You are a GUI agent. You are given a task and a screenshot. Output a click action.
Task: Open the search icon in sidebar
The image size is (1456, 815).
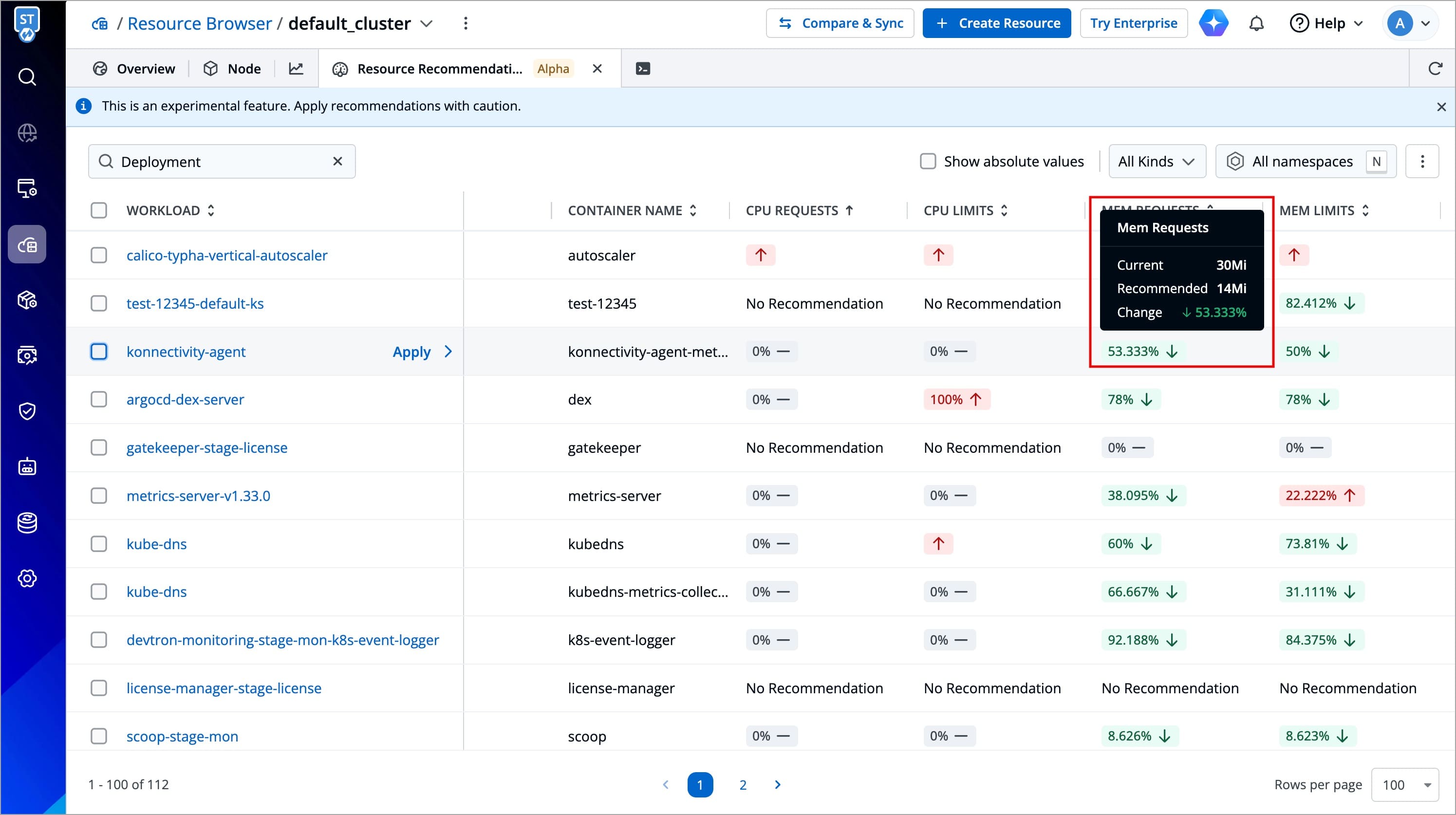coord(27,76)
